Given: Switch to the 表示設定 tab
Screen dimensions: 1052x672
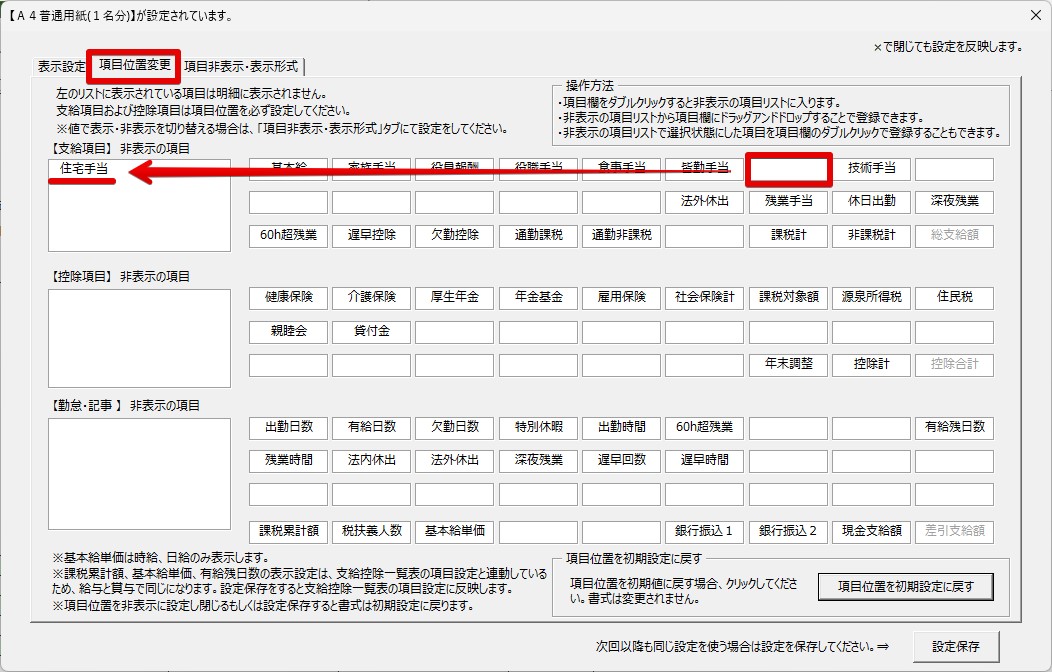Looking at the screenshot, I should coord(61,67).
